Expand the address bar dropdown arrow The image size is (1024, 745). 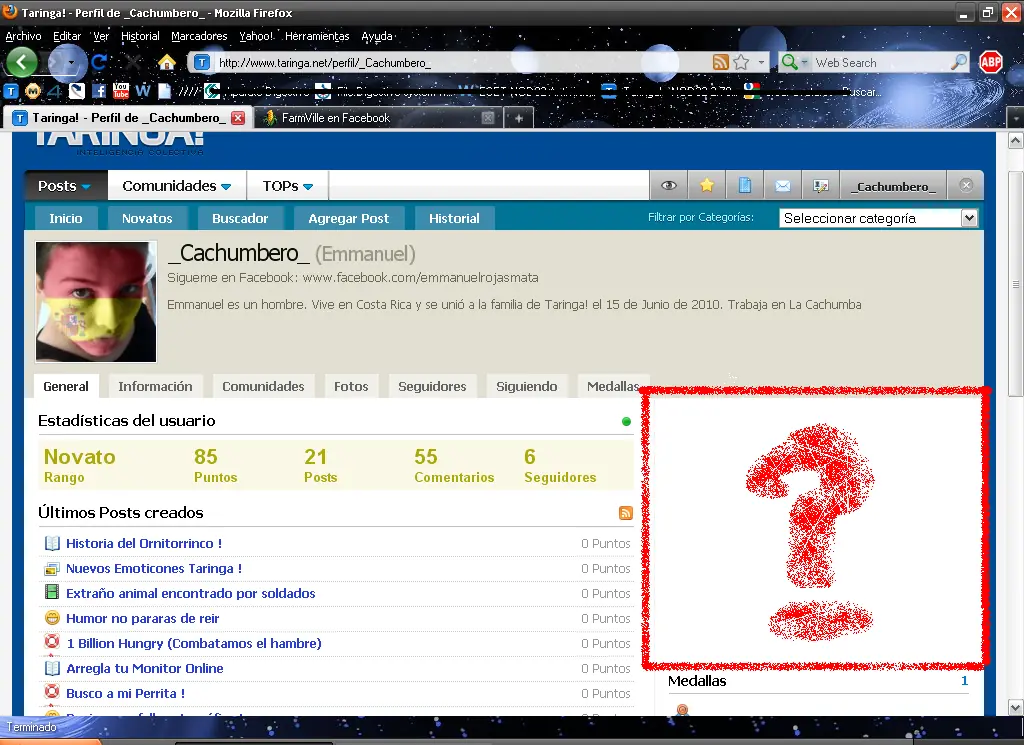[761, 63]
